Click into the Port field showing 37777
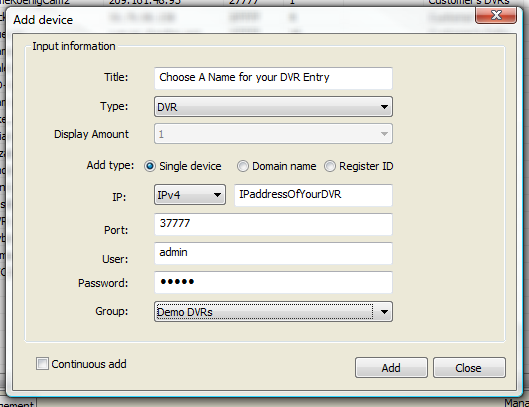This screenshot has height=407, width=529. [273, 224]
